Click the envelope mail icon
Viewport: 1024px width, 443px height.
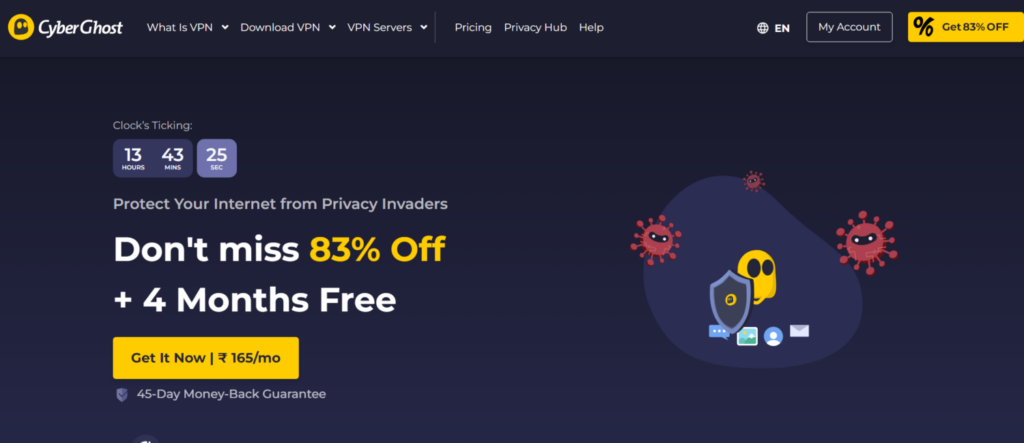pyautogui.click(x=799, y=331)
